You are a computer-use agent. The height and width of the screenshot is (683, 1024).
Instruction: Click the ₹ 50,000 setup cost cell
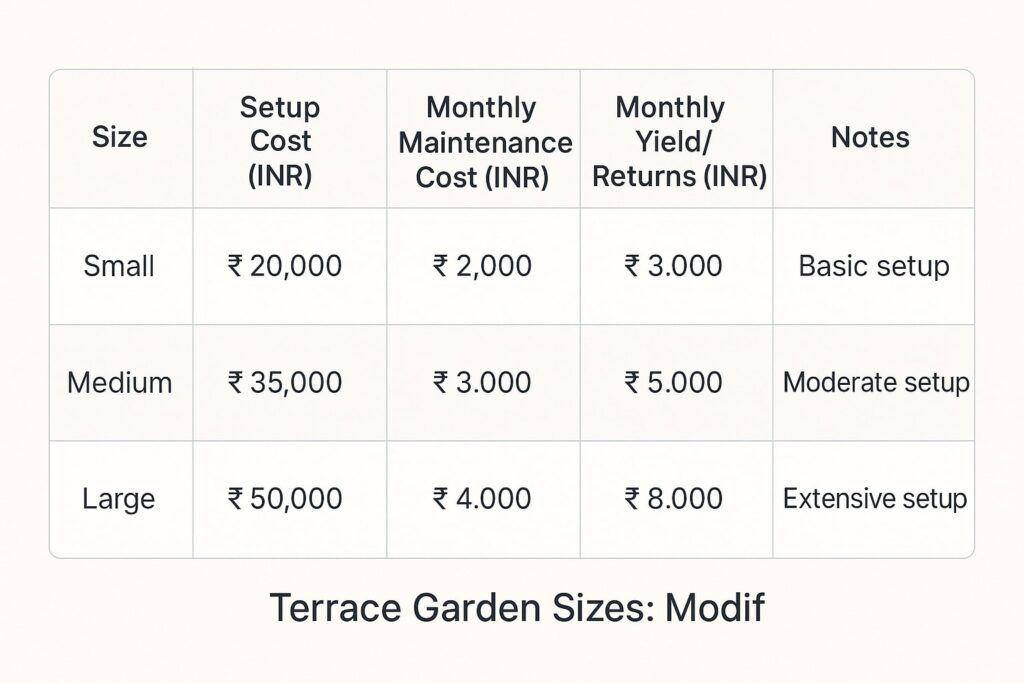coord(285,498)
